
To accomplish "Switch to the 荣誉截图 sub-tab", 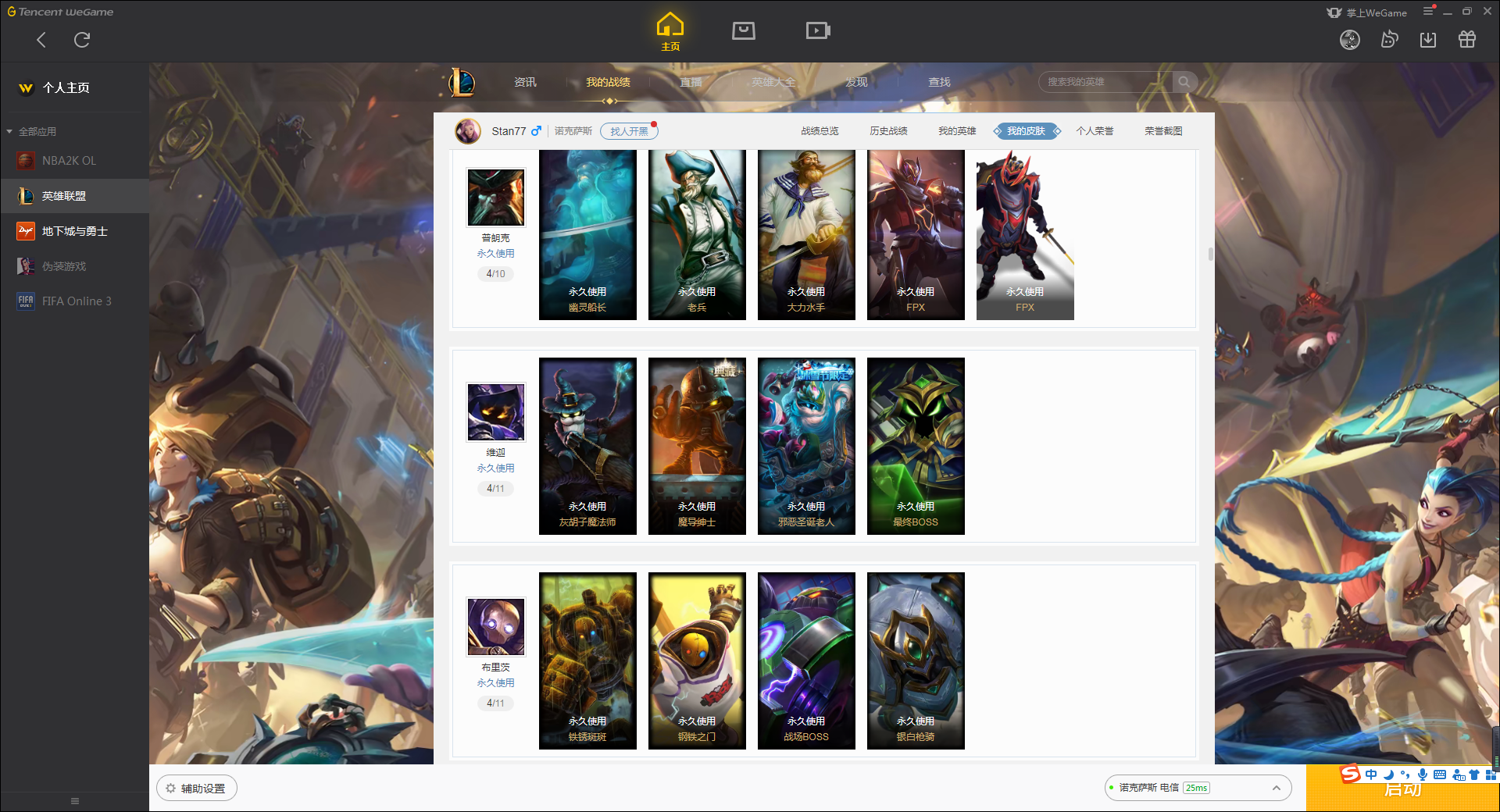I will click(1163, 131).
